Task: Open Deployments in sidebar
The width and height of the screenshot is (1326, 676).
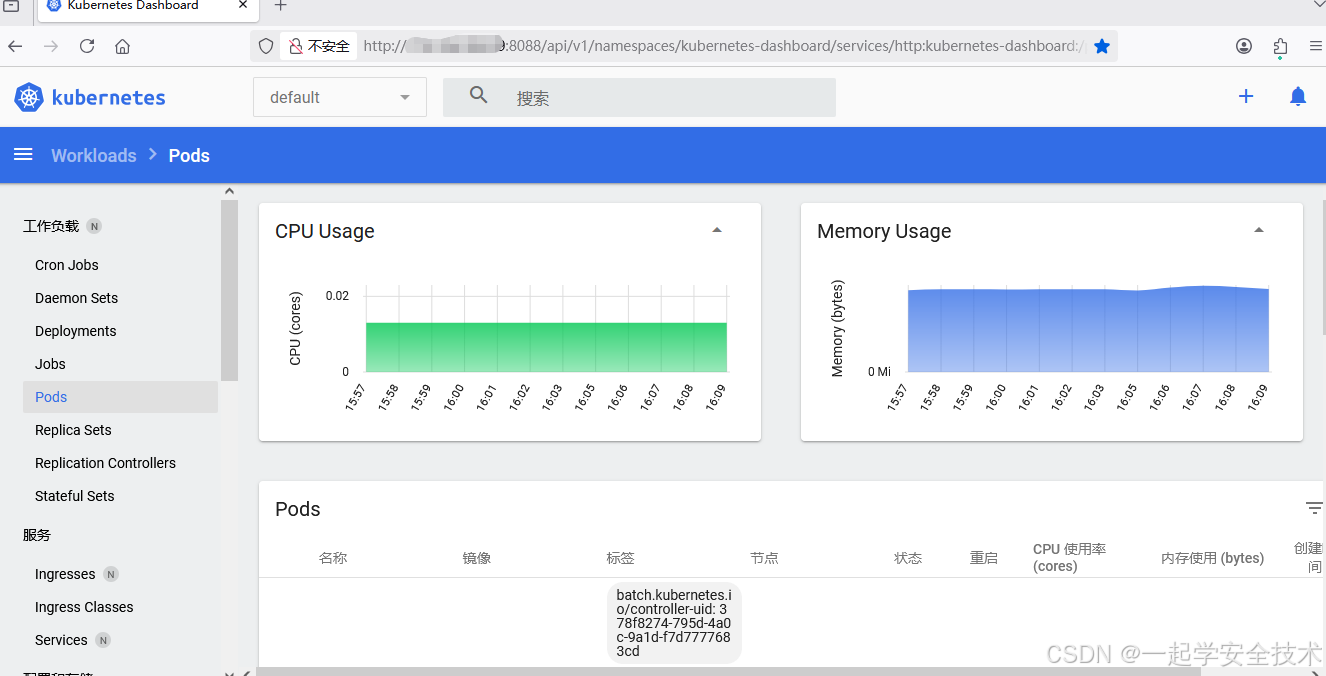Action: pos(76,331)
